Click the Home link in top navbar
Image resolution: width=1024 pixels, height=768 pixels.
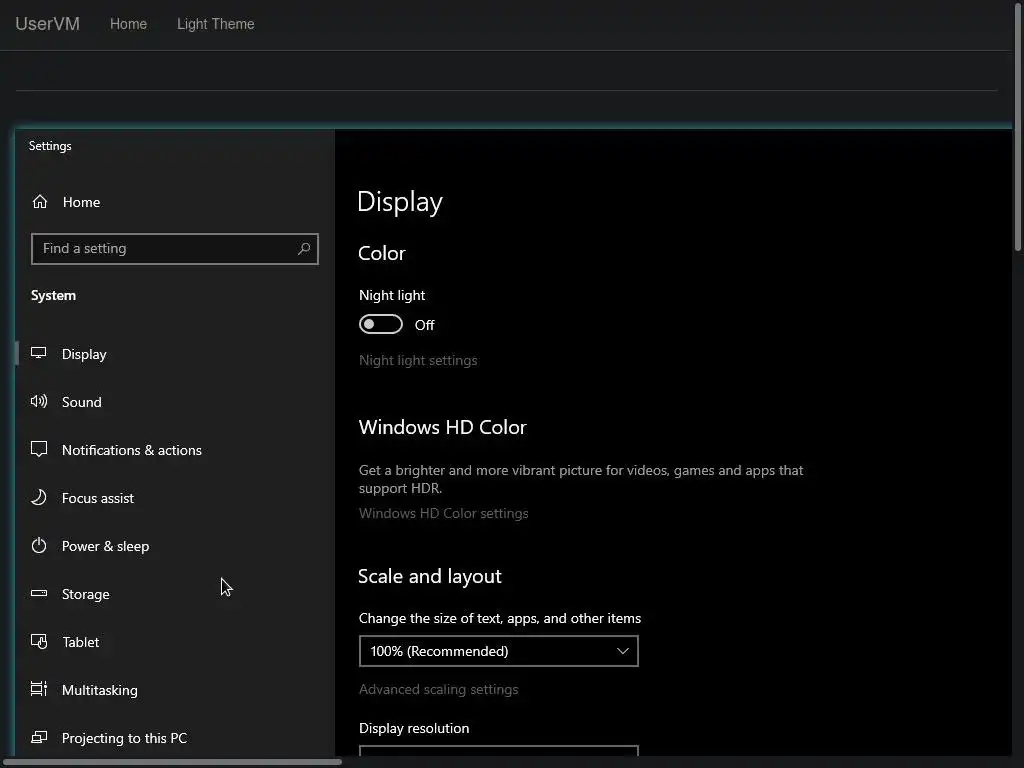[128, 24]
